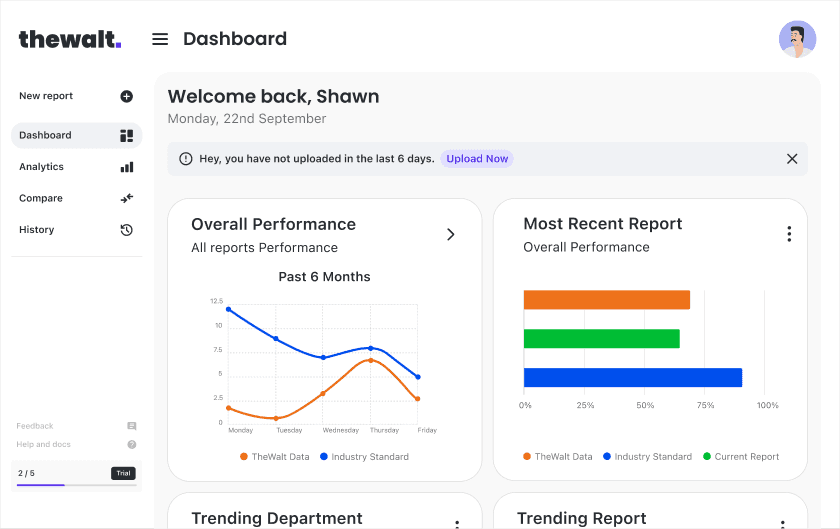Click the Compare arrows icon
The image size is (840, 529).
point(127,198)
